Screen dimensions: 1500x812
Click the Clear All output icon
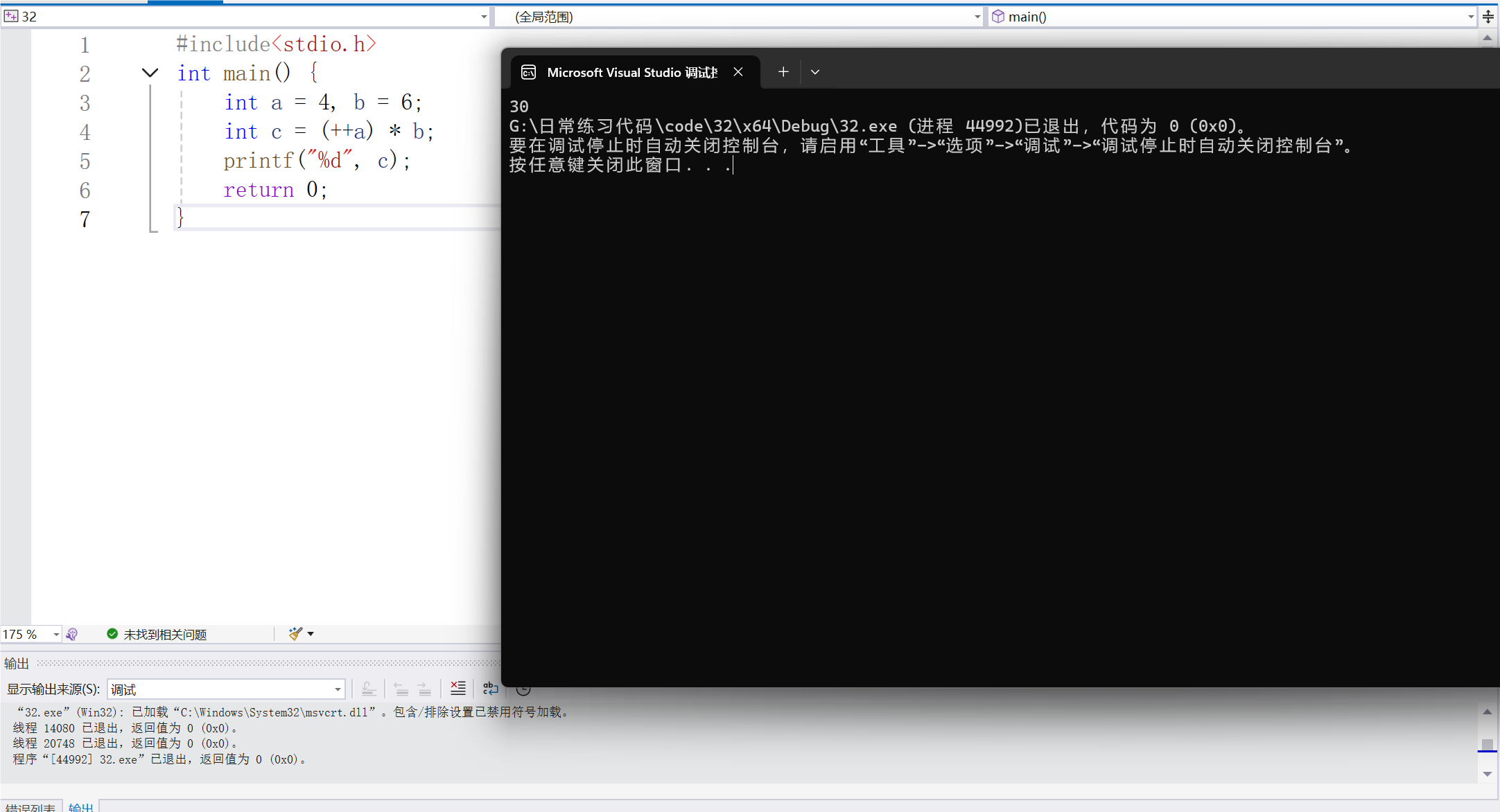457,689
